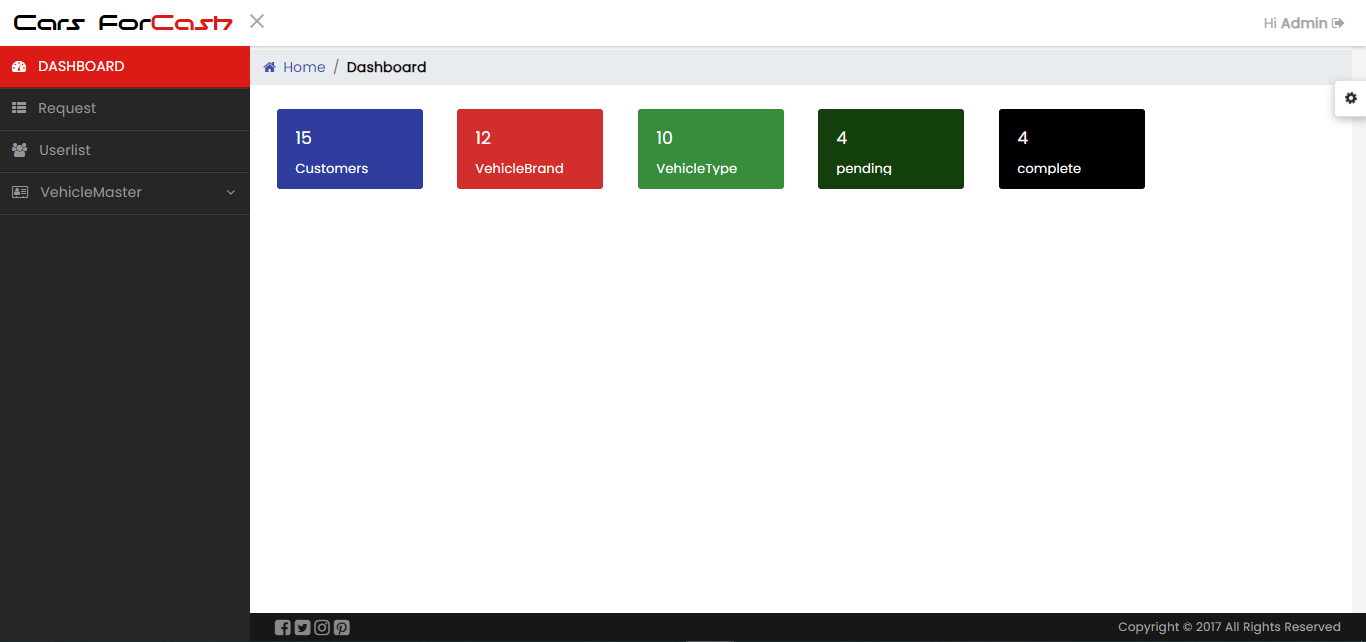Open the dark green pending card
This screenshot has height=642, width=1366.
(x=891, y=149)
